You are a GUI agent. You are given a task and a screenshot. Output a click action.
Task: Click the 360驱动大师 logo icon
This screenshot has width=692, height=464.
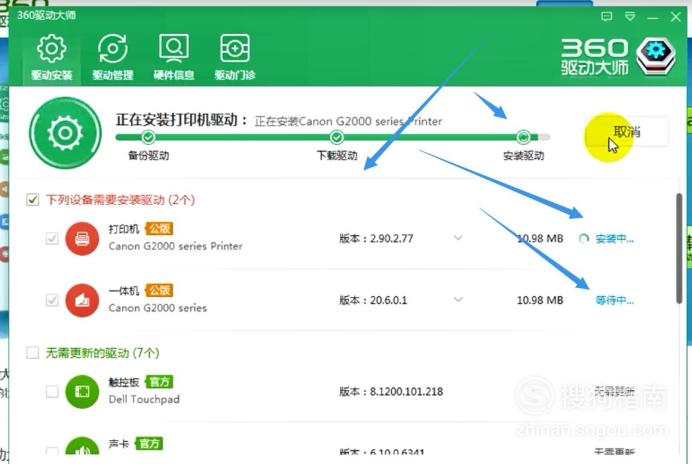pos(656,56)
